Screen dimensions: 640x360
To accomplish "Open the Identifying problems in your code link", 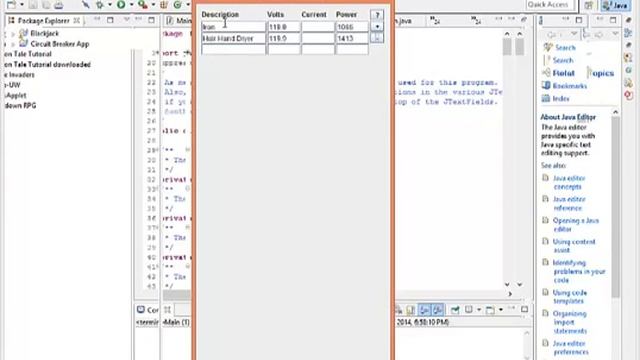I will coord(579,271).
